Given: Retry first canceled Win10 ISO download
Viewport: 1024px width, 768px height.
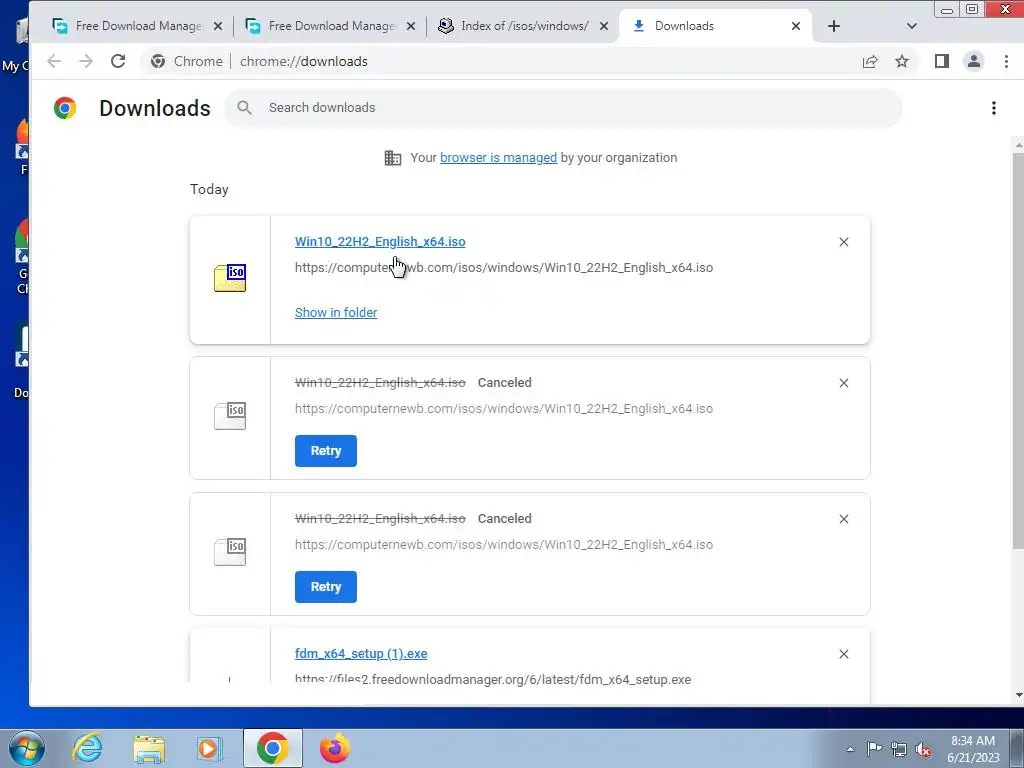Looking at the screenshot, I should pos(325,451).
